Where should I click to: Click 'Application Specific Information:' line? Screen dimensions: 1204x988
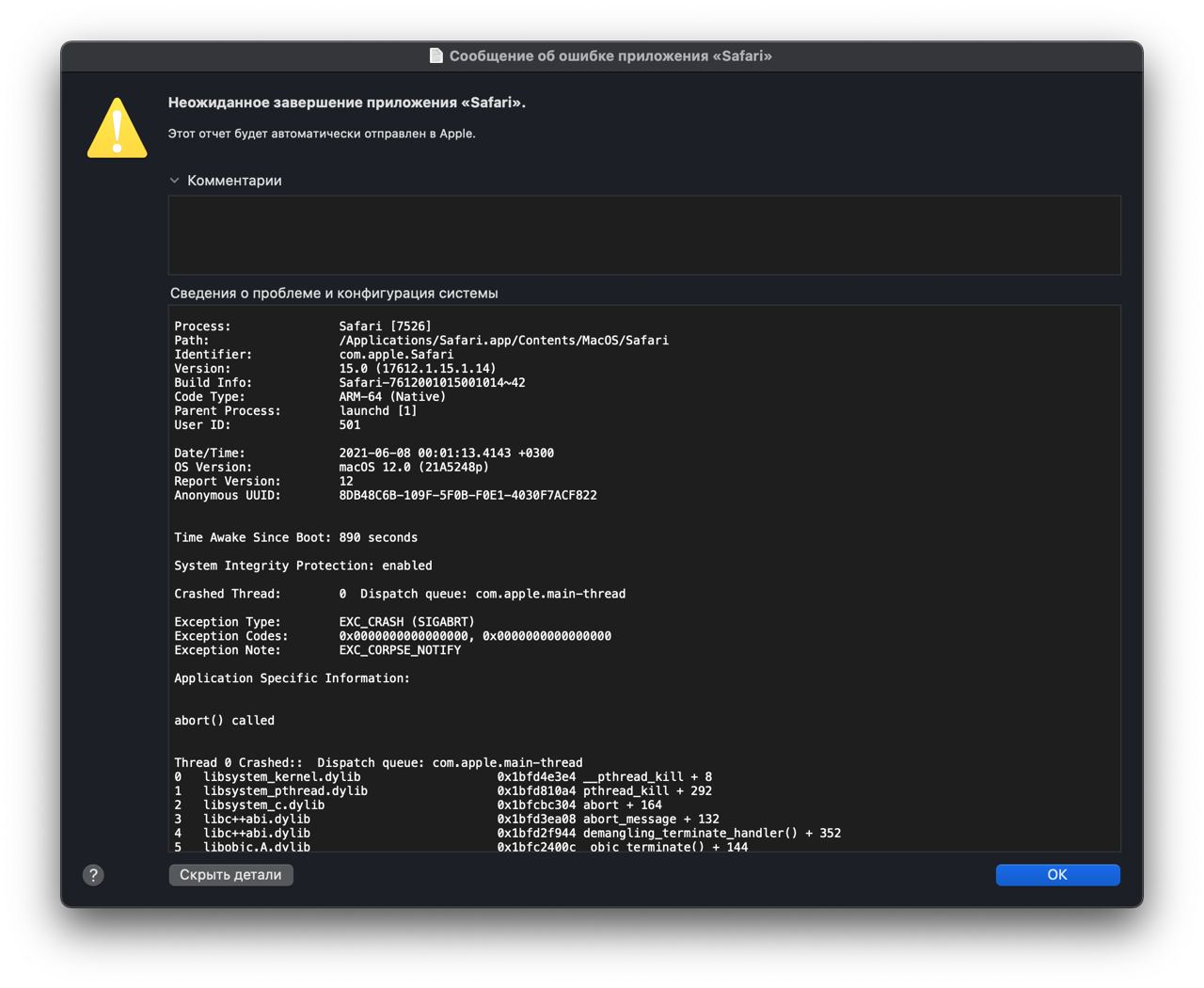[x=292, y=679]
